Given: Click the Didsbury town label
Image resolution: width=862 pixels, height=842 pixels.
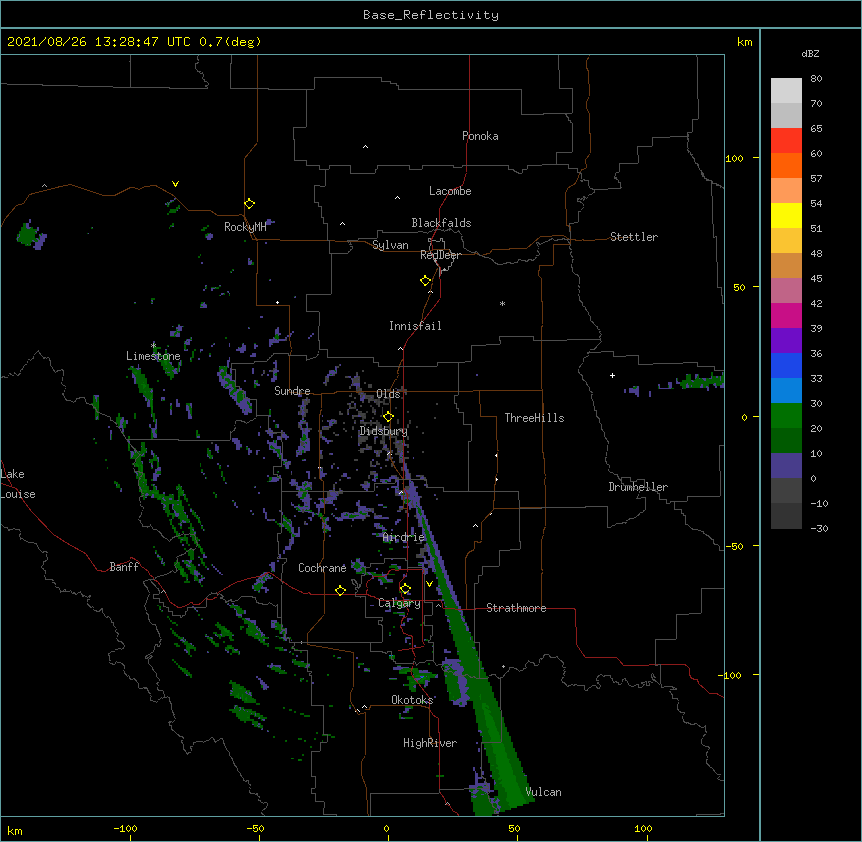Looking at the screenshot, I should click(x=383, y=431).
